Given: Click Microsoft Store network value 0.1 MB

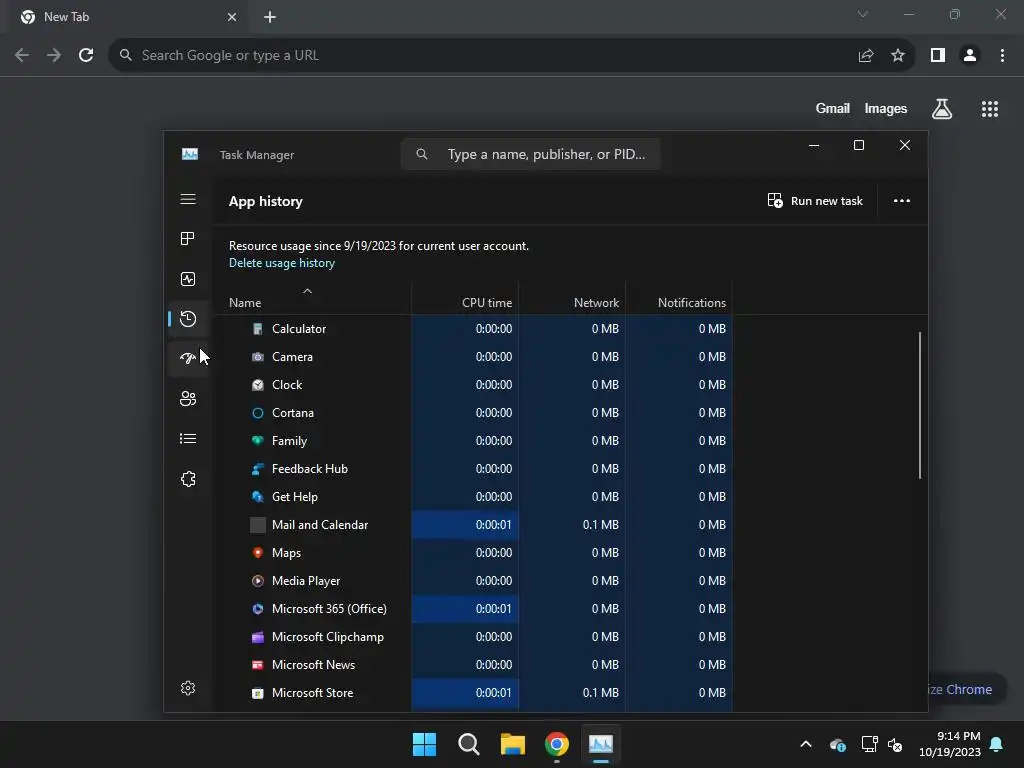Looking at the screenshot, I should coord(600,694).
